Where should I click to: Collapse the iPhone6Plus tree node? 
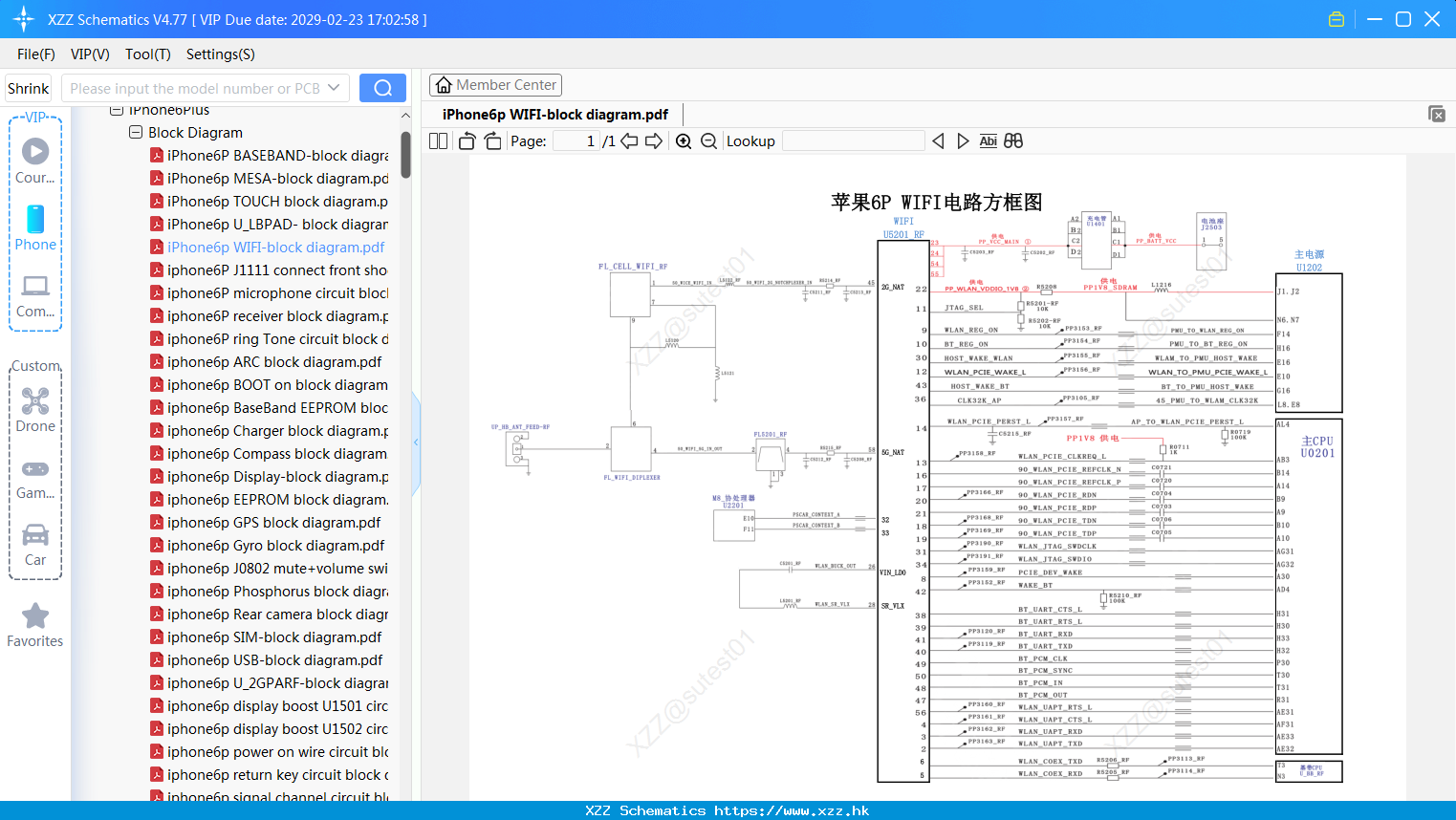point(117,110)
